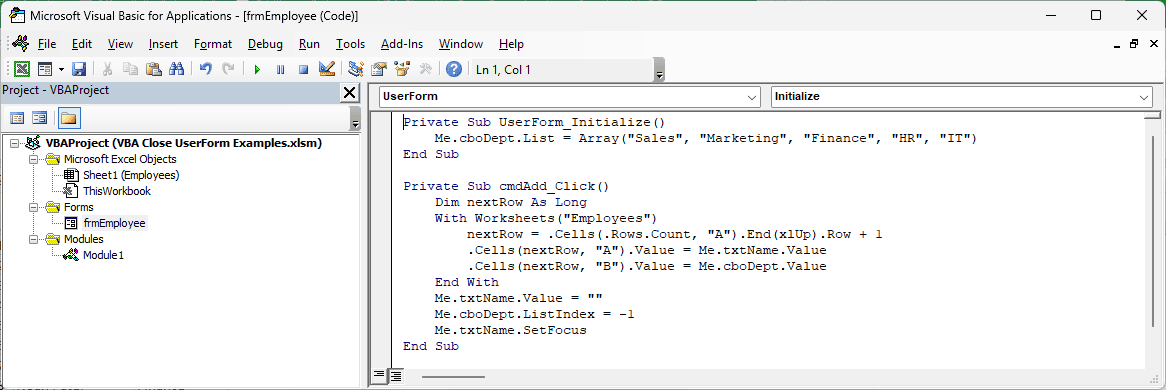Open the View menu
Viewport: 1166px width, 390px height.
tap(120, 44)
